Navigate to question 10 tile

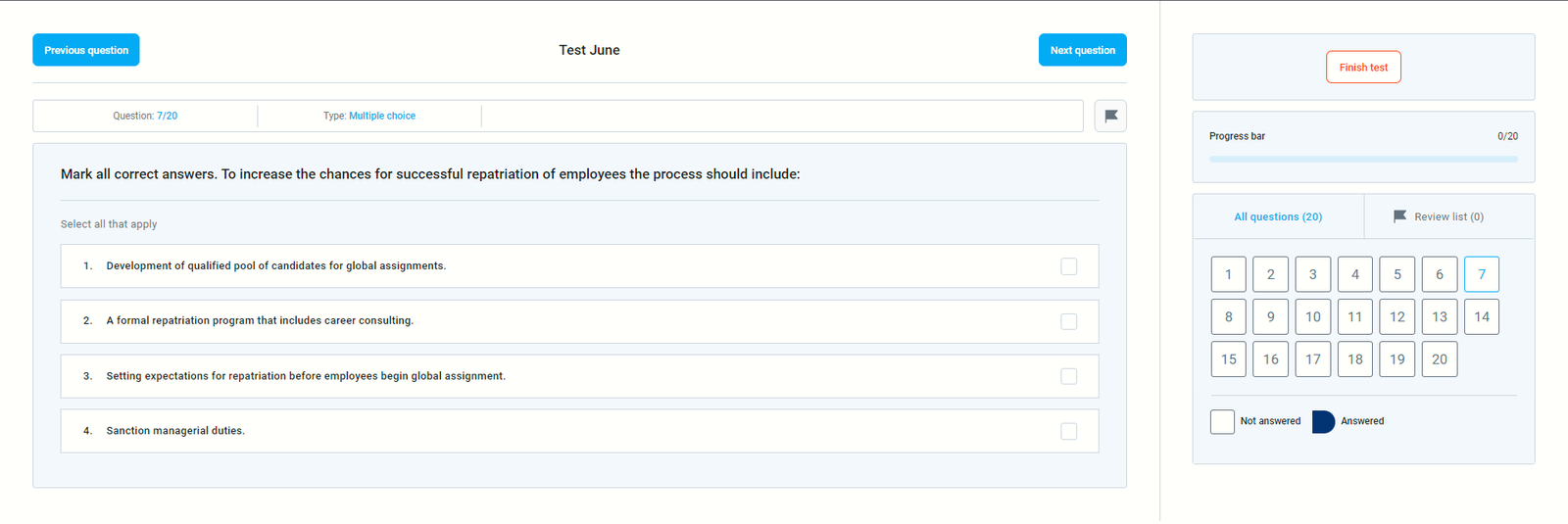1312,316
